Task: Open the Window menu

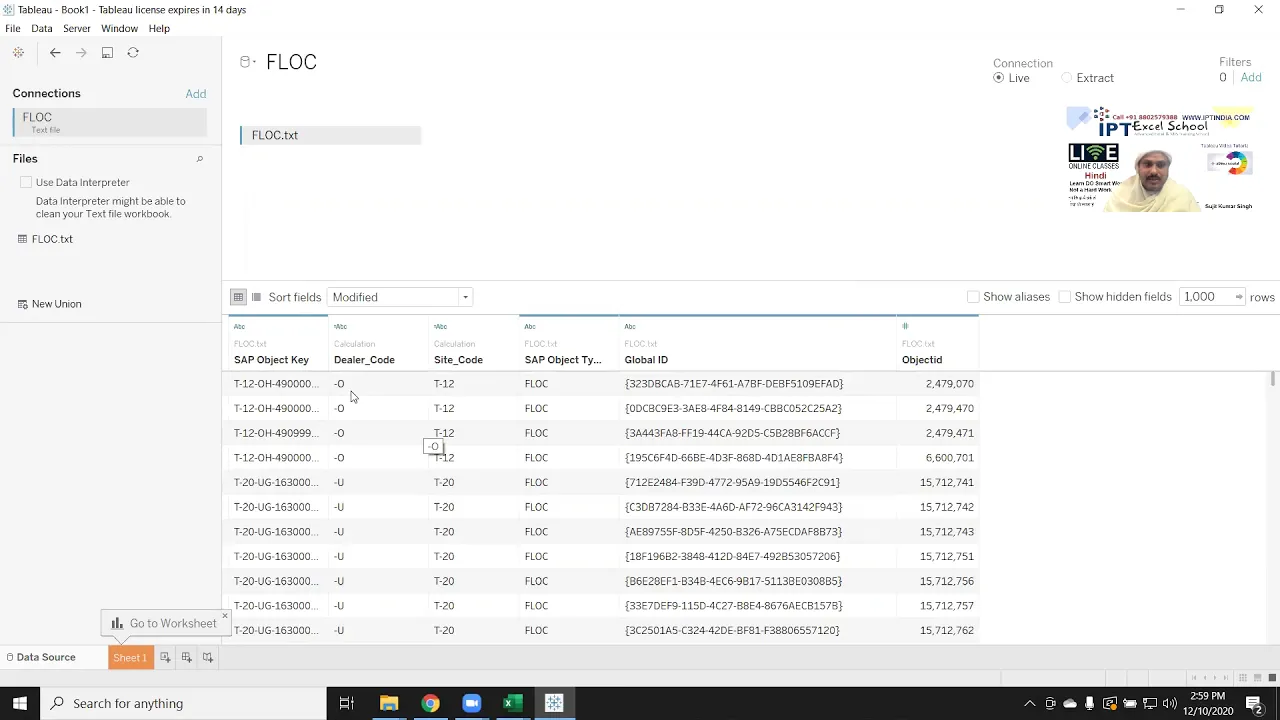Action: point(119,29)
